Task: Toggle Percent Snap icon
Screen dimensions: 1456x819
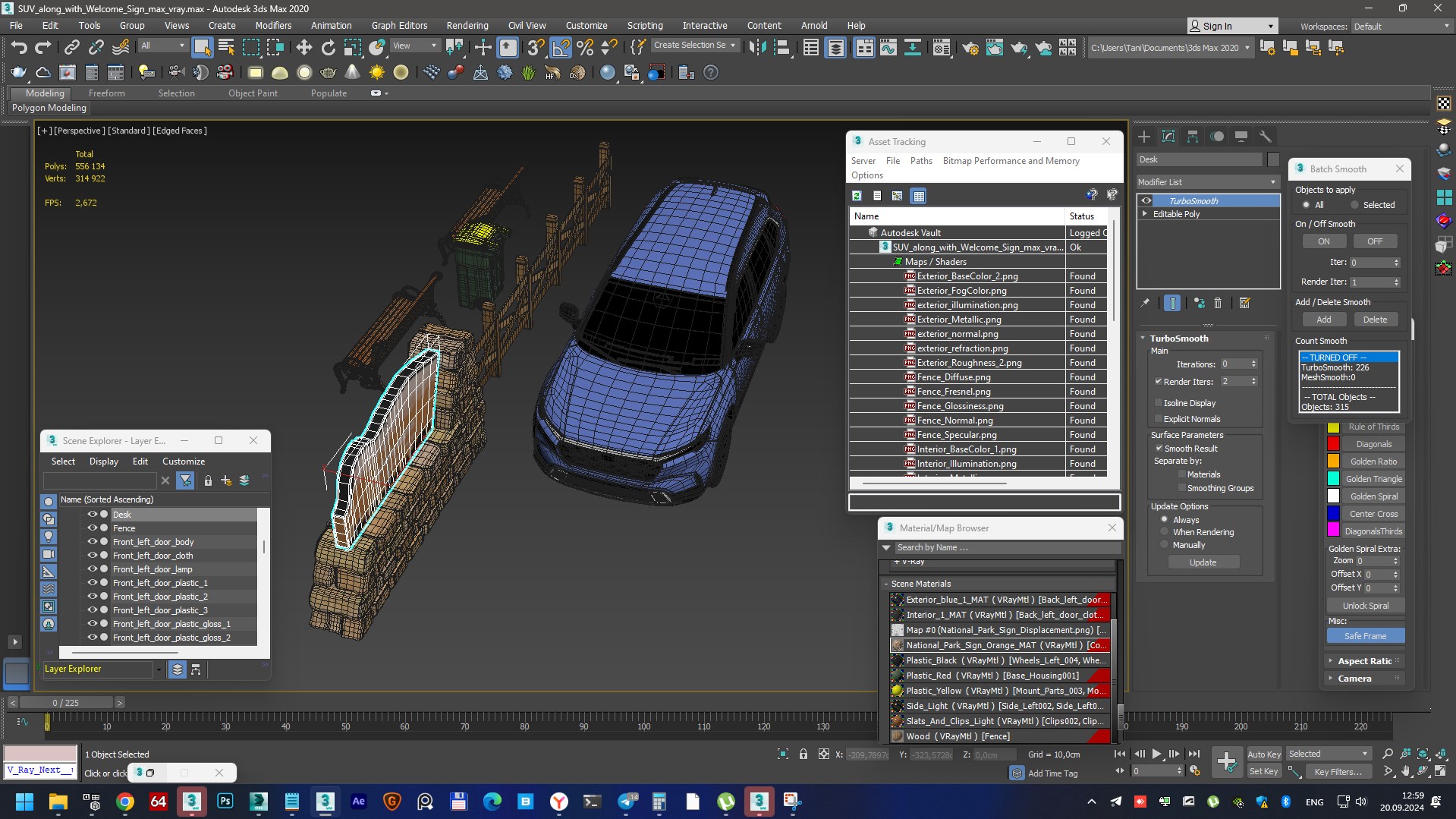Action: coord(585,48)
